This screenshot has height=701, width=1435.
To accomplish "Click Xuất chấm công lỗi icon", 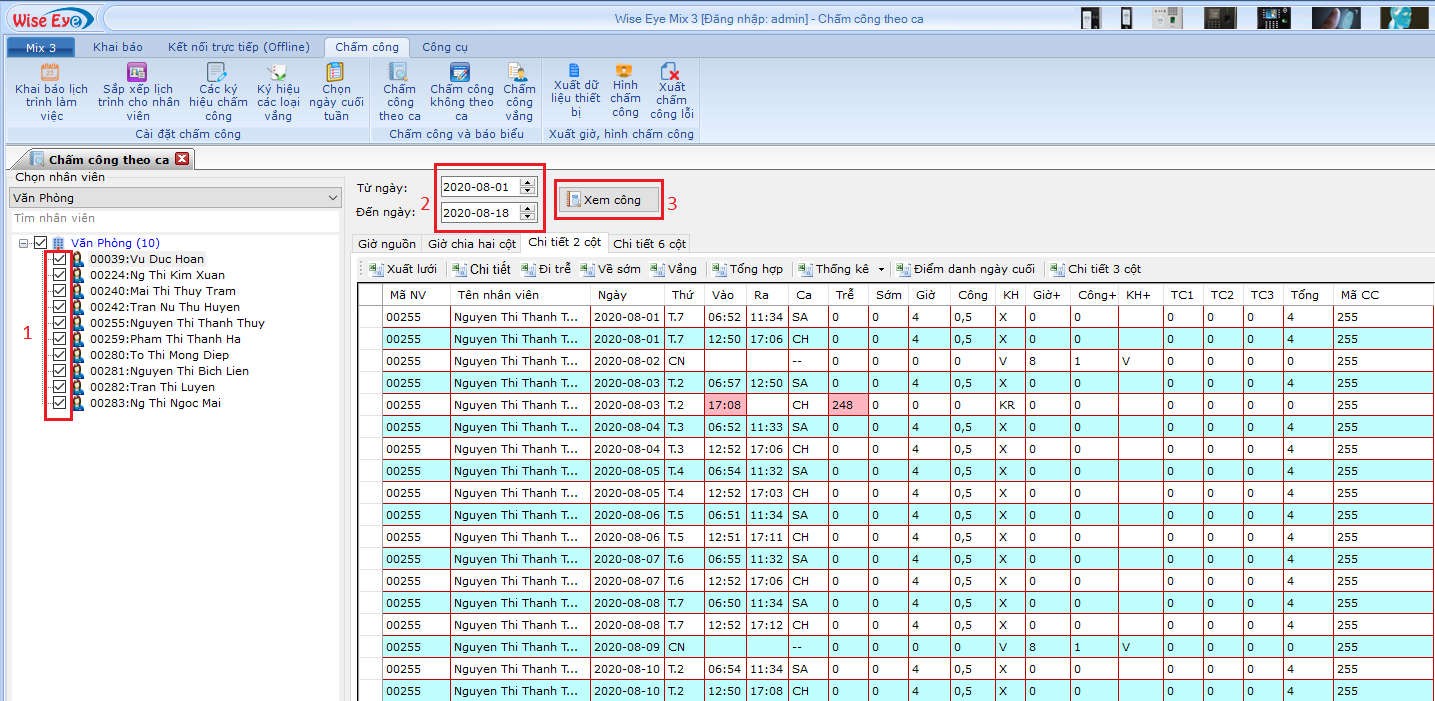I will coord(671,72).
